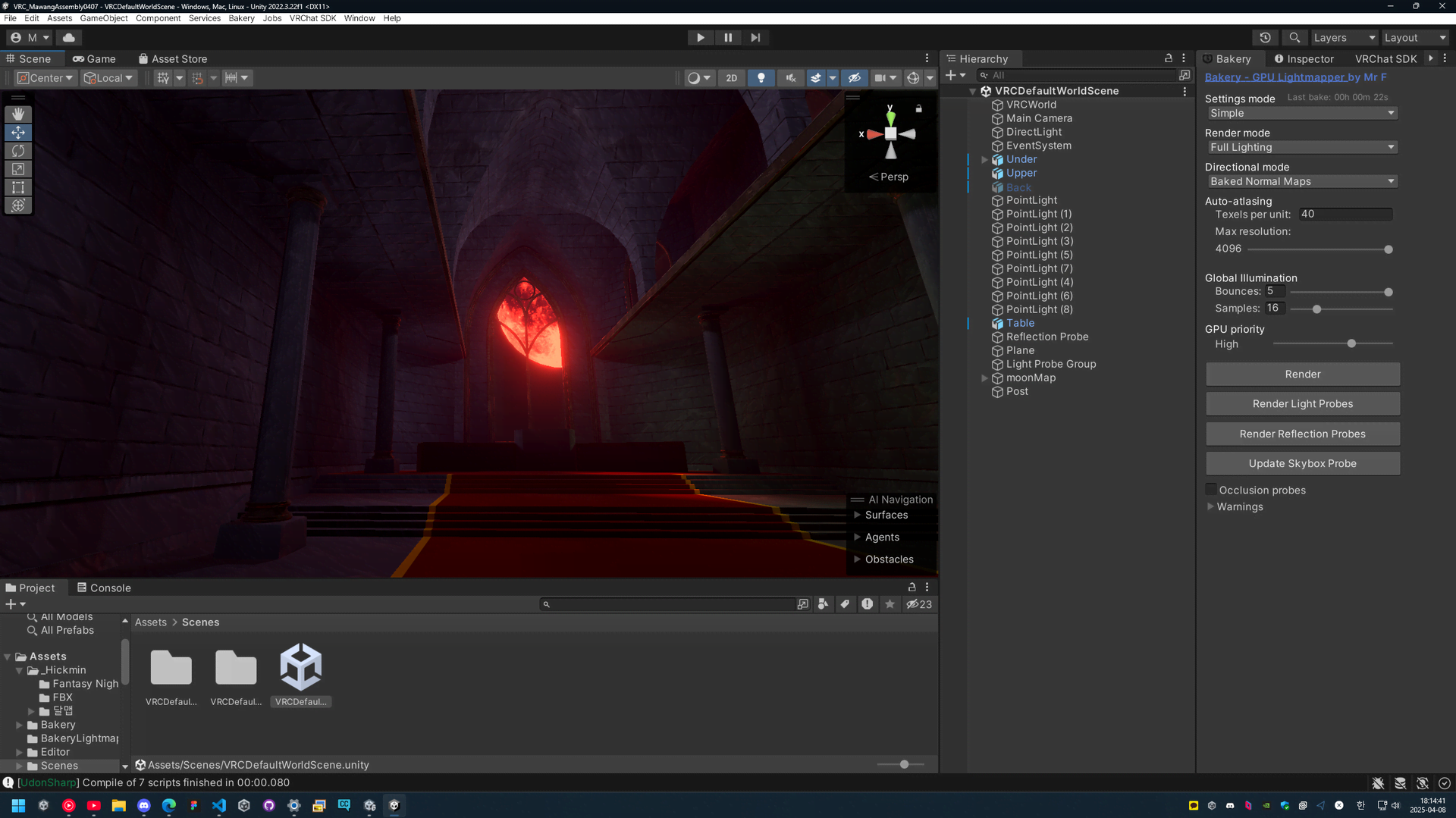Viewport: 1456px width, 818px height.
Task: Toggle scene effects like skybox and fog
Action: pyautogui.click(x=816, y=78)
